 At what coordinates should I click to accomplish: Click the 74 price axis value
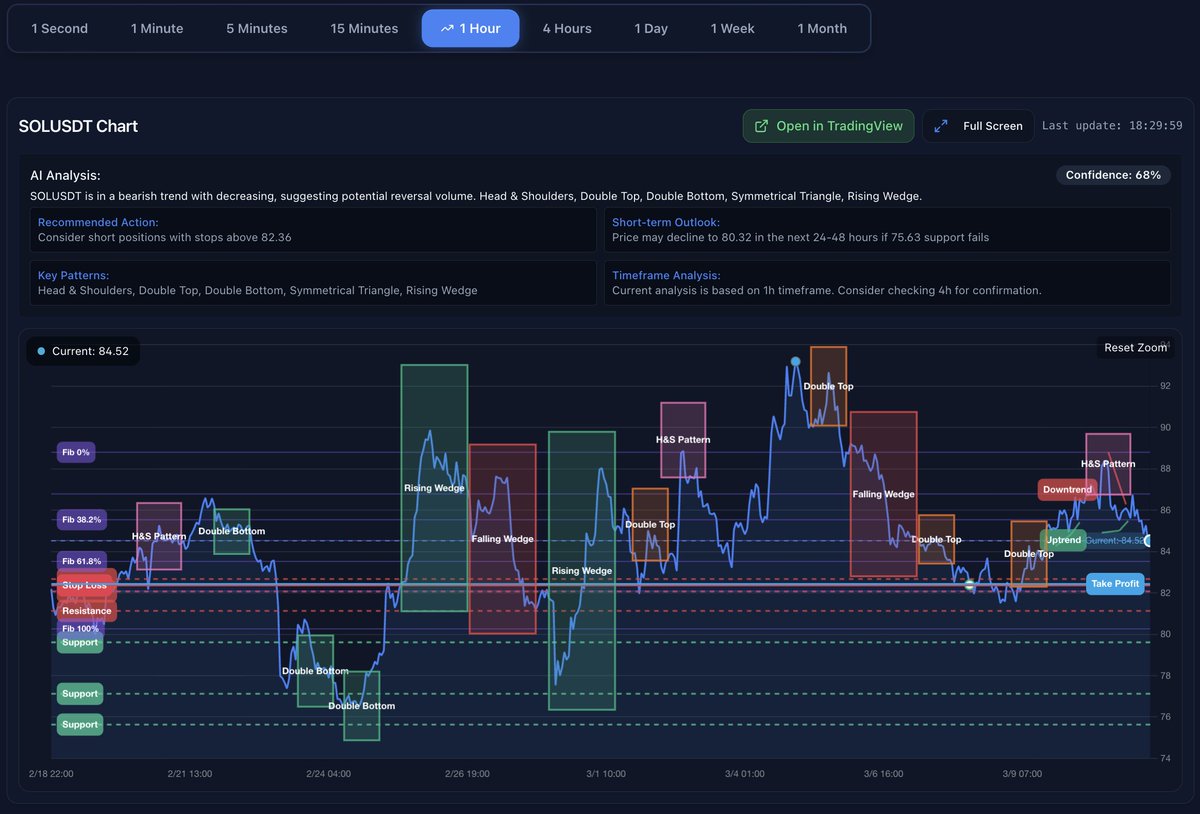coord(1165,758)
